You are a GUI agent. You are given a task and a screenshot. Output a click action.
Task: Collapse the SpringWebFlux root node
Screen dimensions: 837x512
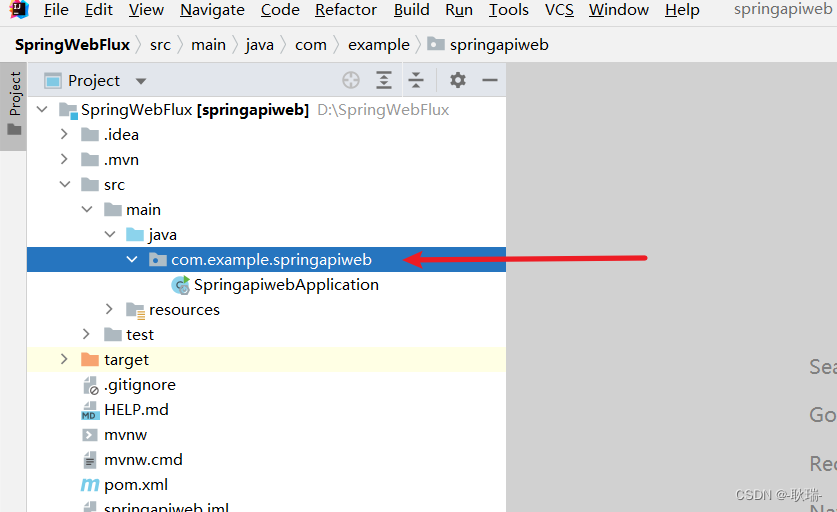pos(42,109)
